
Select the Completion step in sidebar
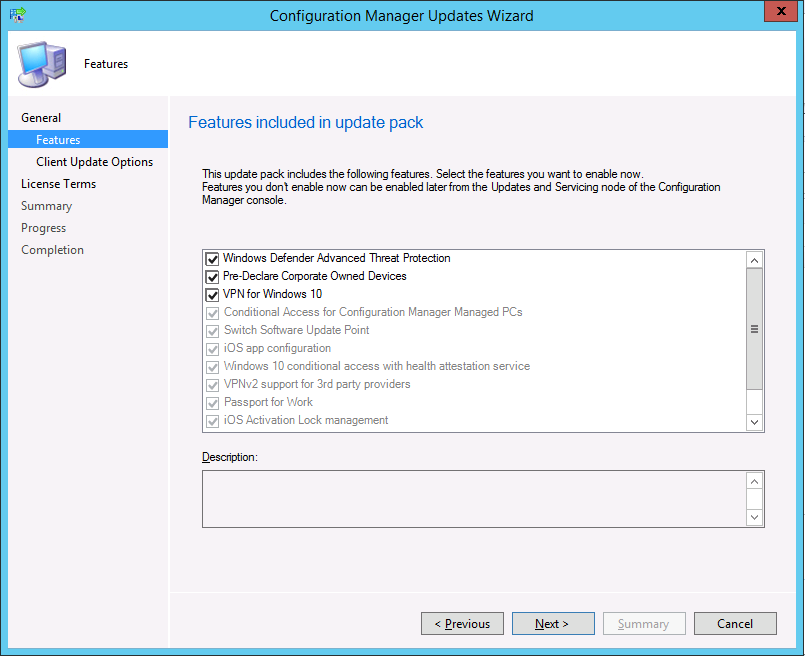52,250
